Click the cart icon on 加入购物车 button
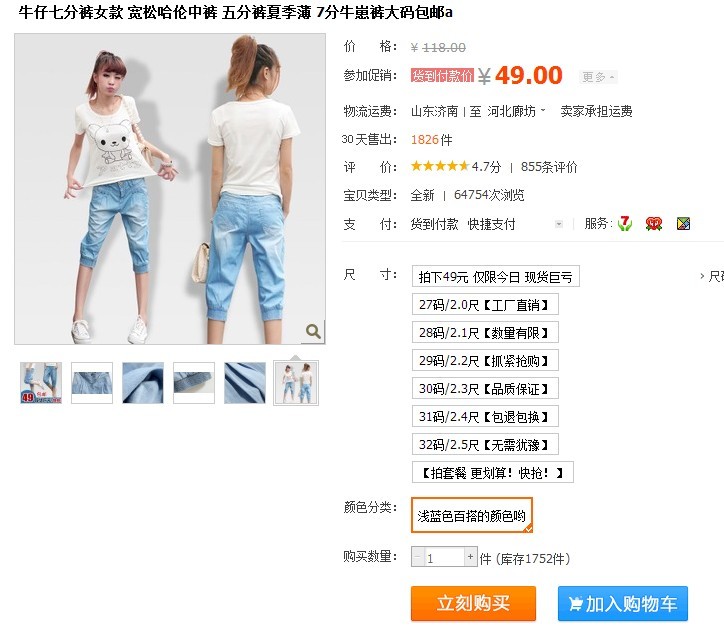This screenshot has height=635, width=724. coord(575,604)
